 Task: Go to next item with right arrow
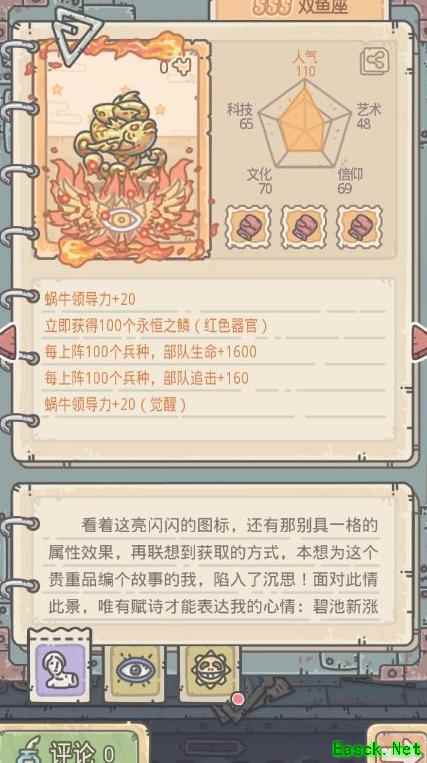coord(419,342)
